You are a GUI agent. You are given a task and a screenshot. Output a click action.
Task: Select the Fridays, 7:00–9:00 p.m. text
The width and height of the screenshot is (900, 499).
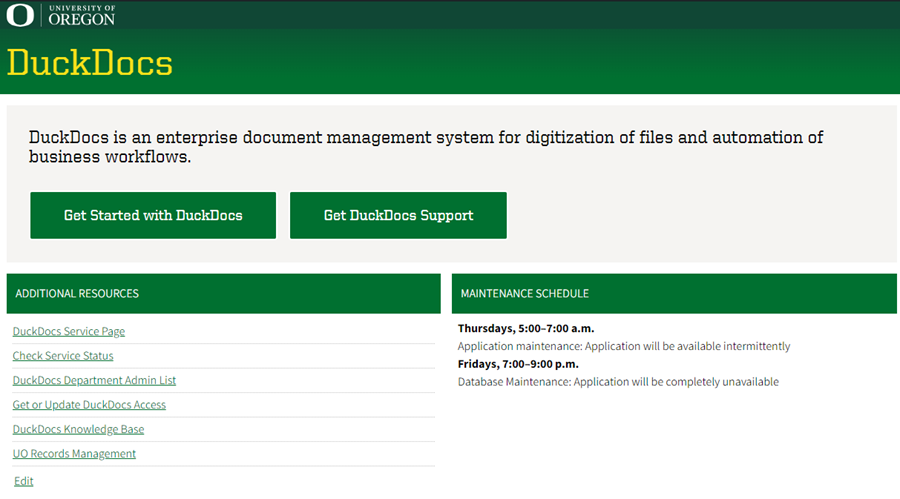518,364
